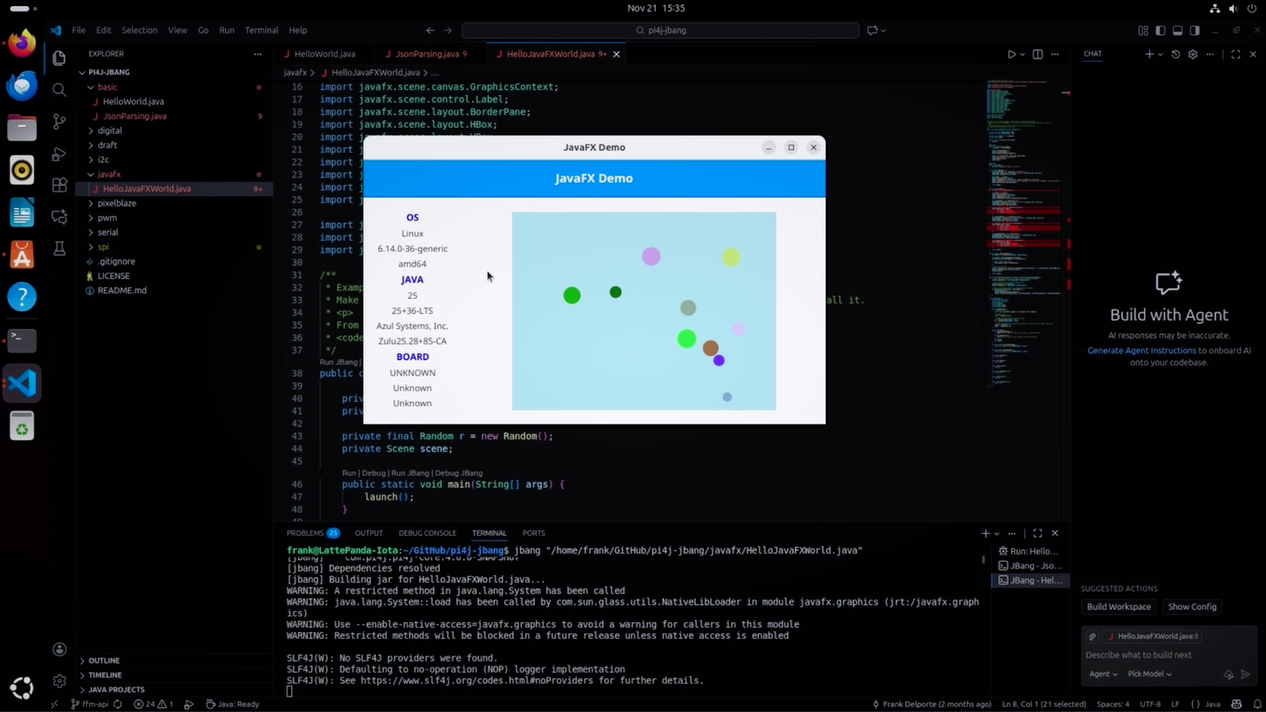Click the Build Workspace button
Screen dimensions: 1266x712
tap(1118, 607)
